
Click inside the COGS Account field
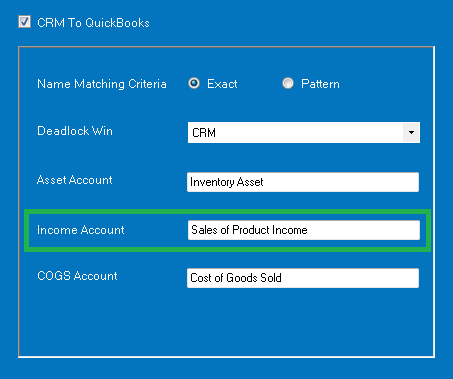[x=303, y=278]
